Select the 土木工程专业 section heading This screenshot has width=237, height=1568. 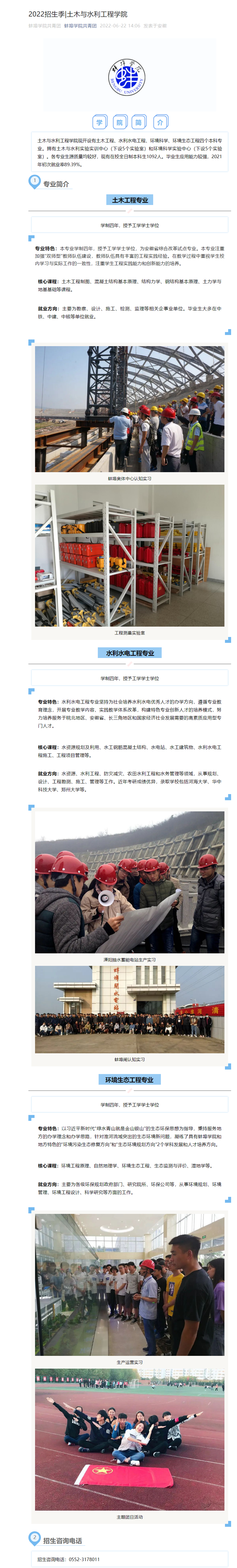coord(130,200)
